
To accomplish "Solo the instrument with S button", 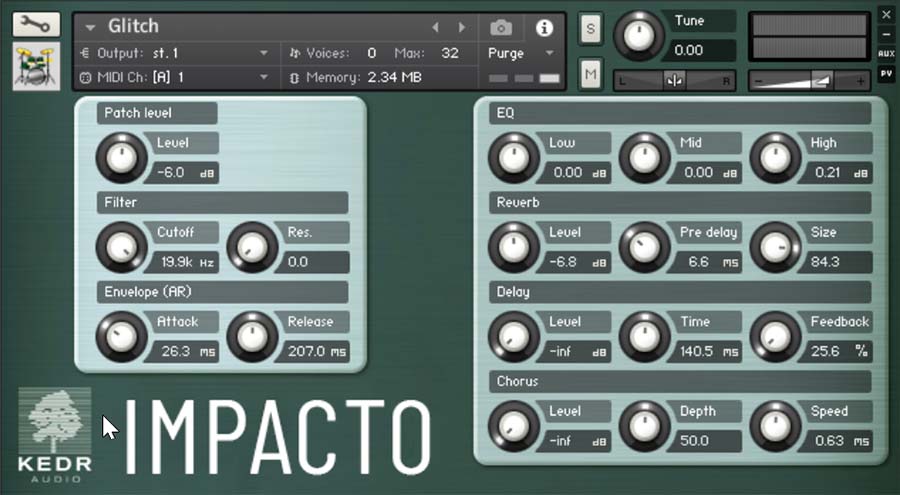I will [591, 28].
